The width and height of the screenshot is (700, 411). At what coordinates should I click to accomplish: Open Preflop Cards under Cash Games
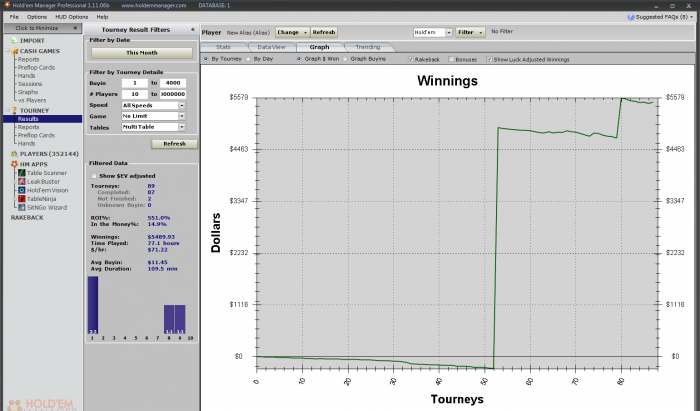[36, 67]
